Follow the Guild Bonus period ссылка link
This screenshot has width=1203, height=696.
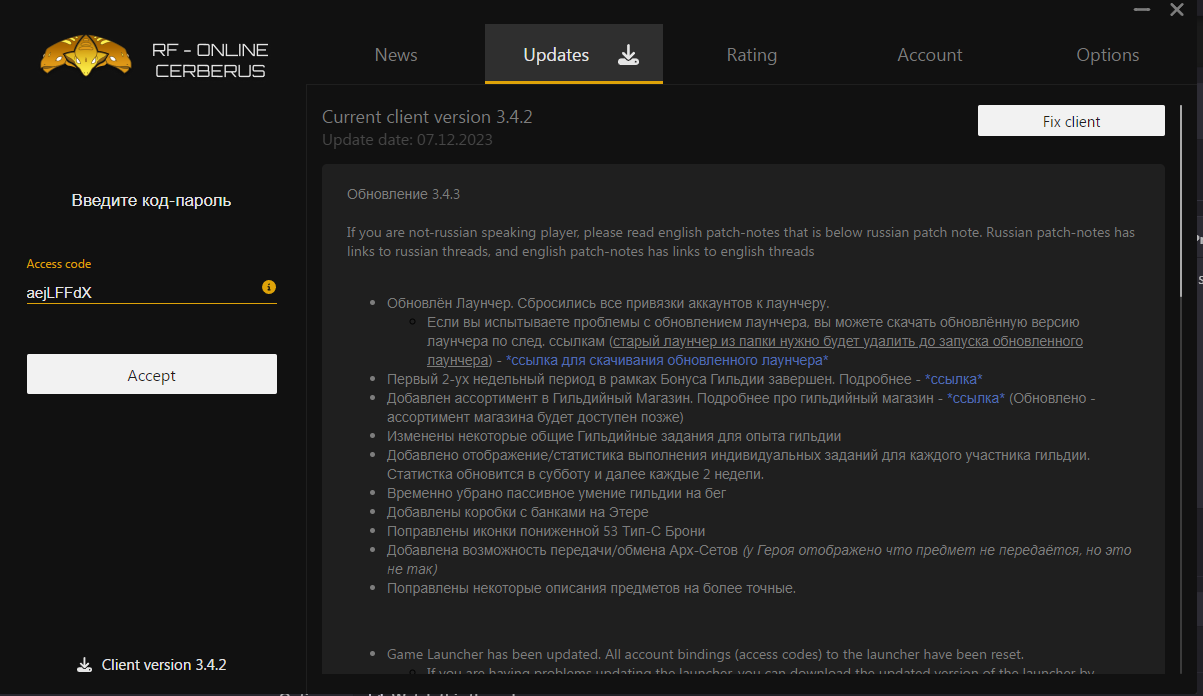tap(953, 379)
